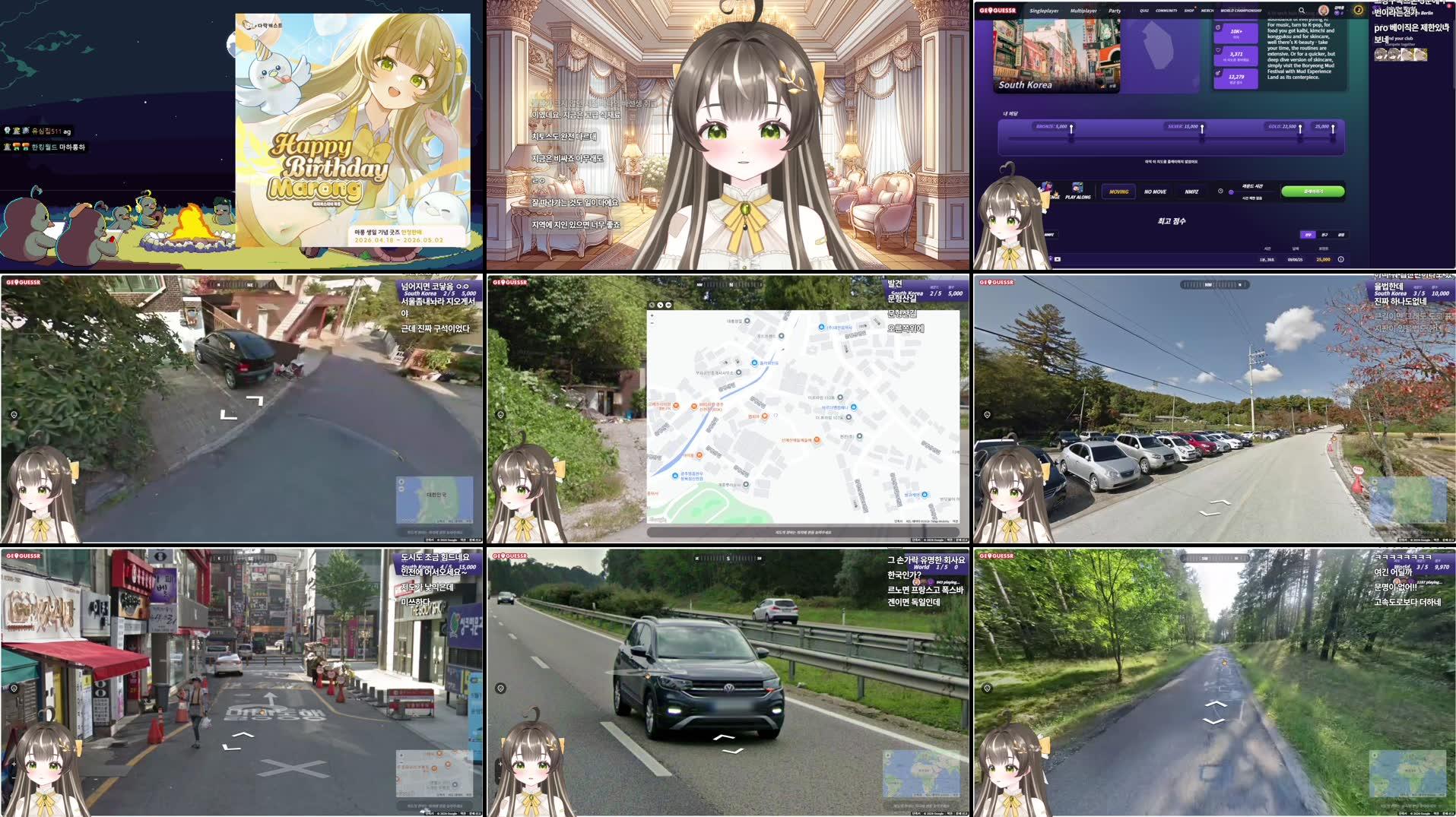Click the BRONZE 5,000 medal marker
Viewport: 1456px width, 817px height.
click(1071, 129)
